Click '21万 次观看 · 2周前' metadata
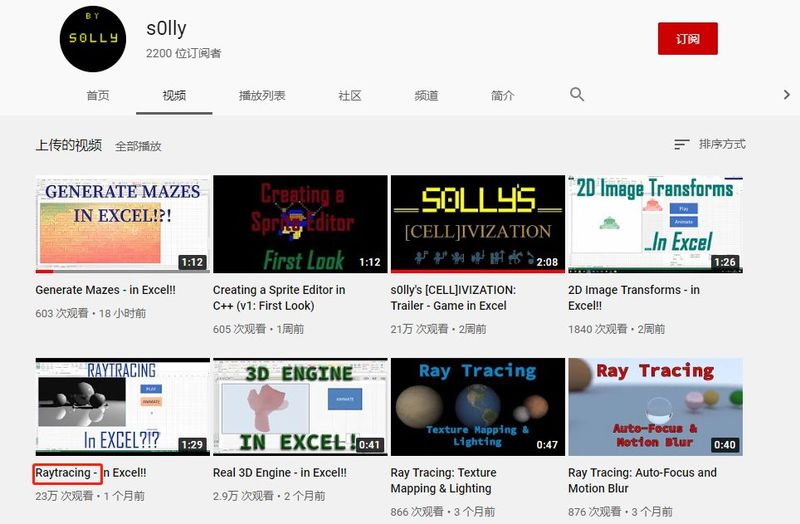Viewport: 800px width, 524px height. click(438, 329)
